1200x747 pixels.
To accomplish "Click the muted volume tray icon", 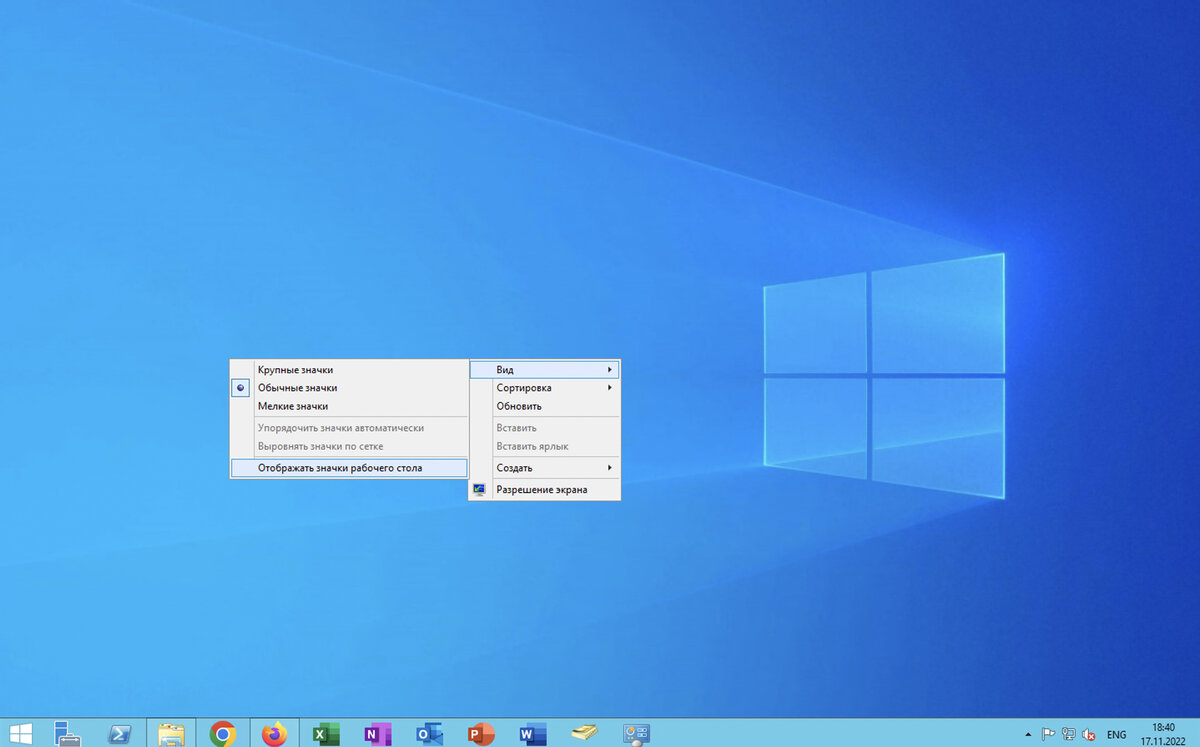I will tap(1087, 734).
